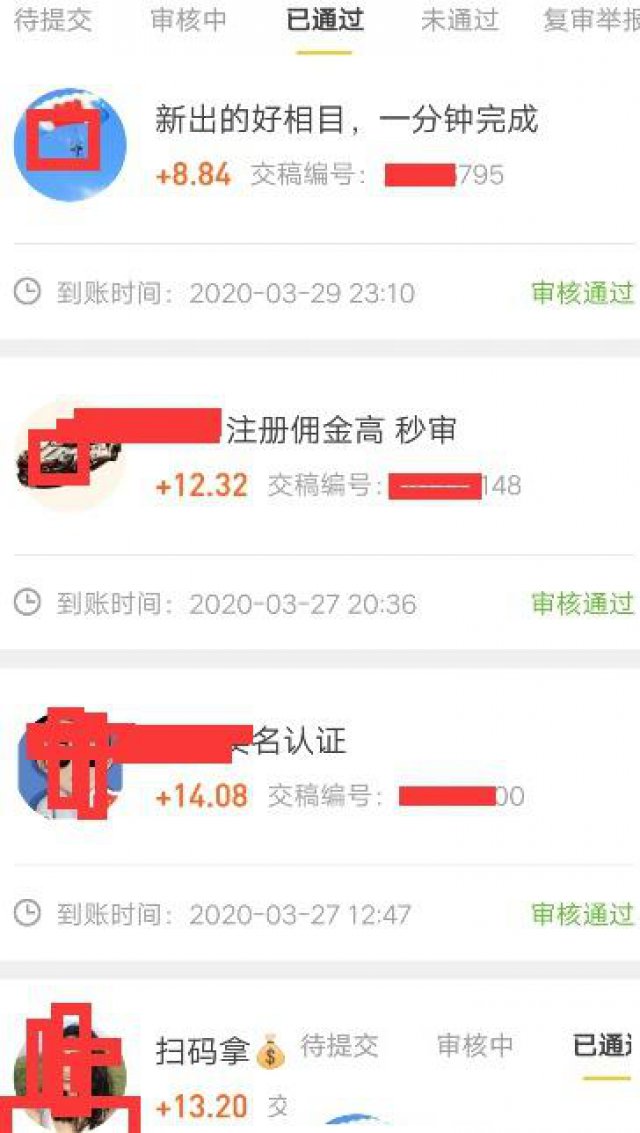Select the overlaid 审核中 tab at bottom
The image size is (640, 1133).
tap(475, 1045)
